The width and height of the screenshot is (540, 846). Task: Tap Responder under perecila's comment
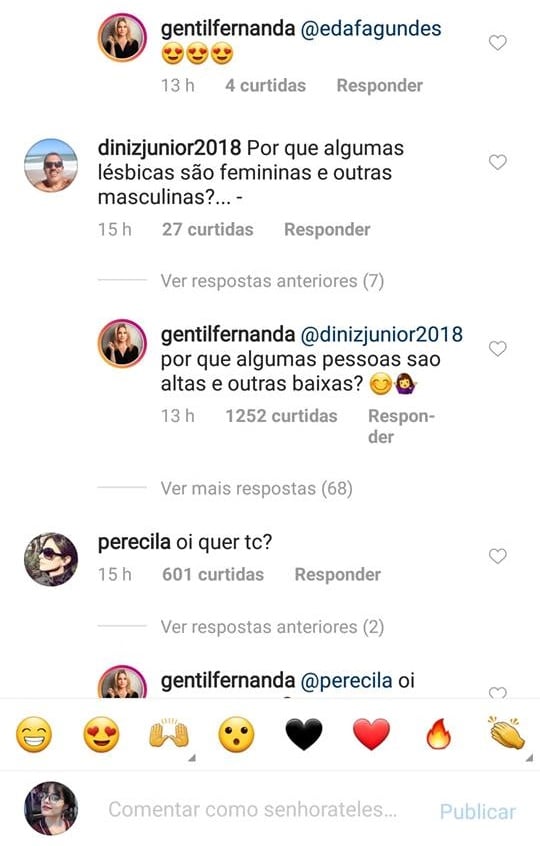point(338,575)
